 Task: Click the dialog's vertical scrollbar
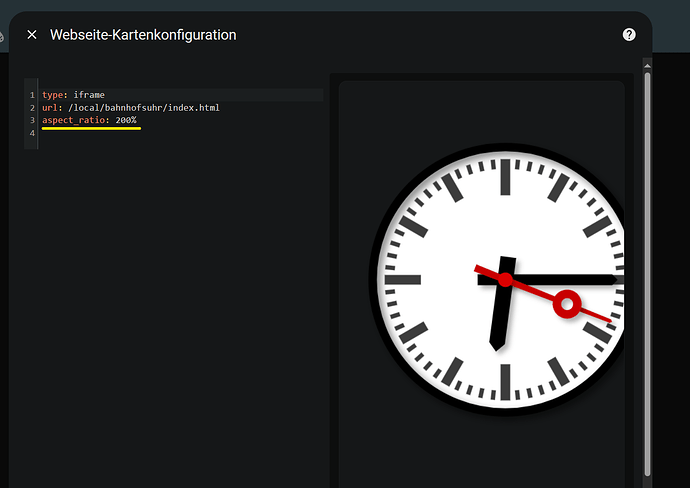[647, 270]
